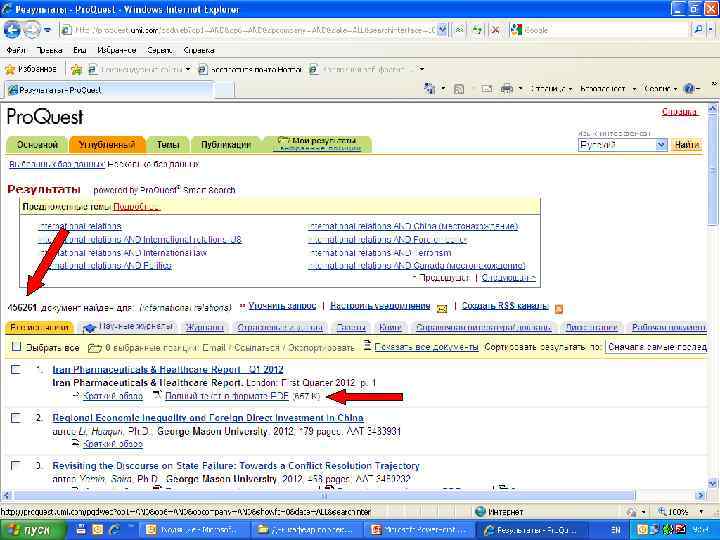Click the Print icon in command bar
Screen dimensions: 720x540
(506, 88)
